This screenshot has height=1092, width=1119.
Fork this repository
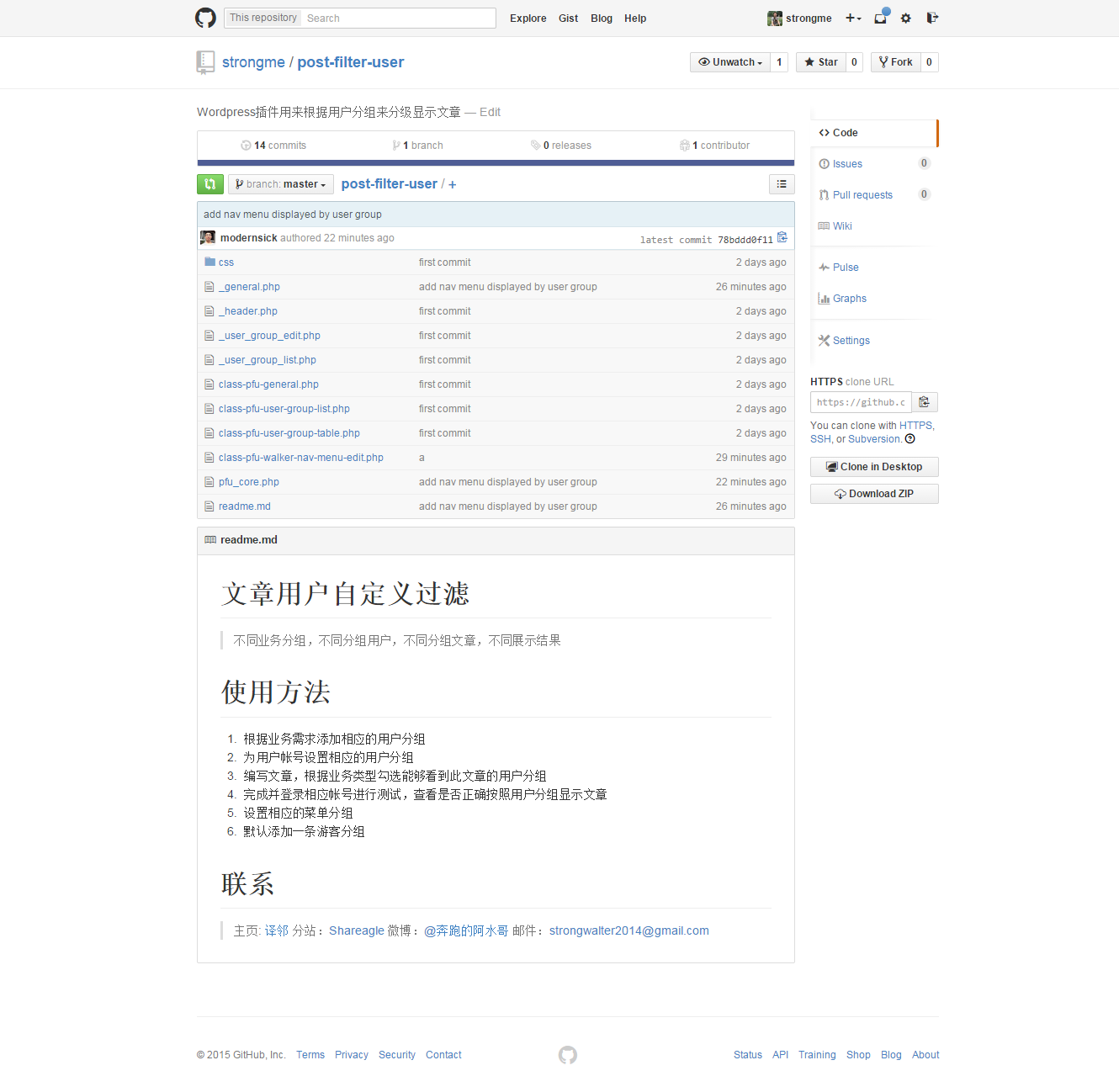[x=895, y=62]
